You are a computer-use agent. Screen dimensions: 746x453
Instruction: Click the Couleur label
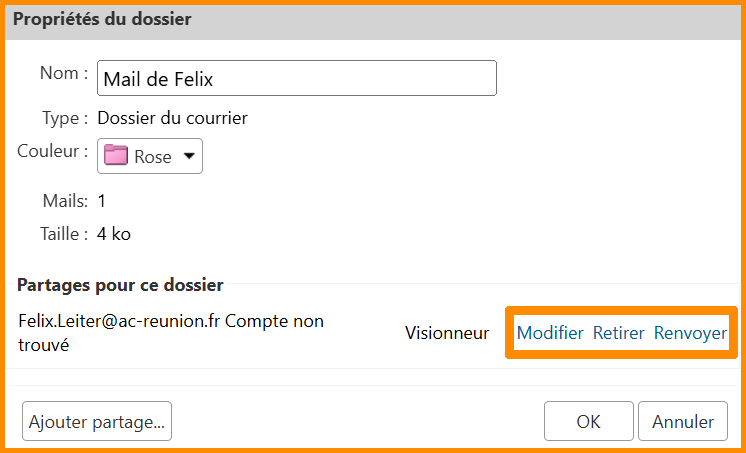52,152
